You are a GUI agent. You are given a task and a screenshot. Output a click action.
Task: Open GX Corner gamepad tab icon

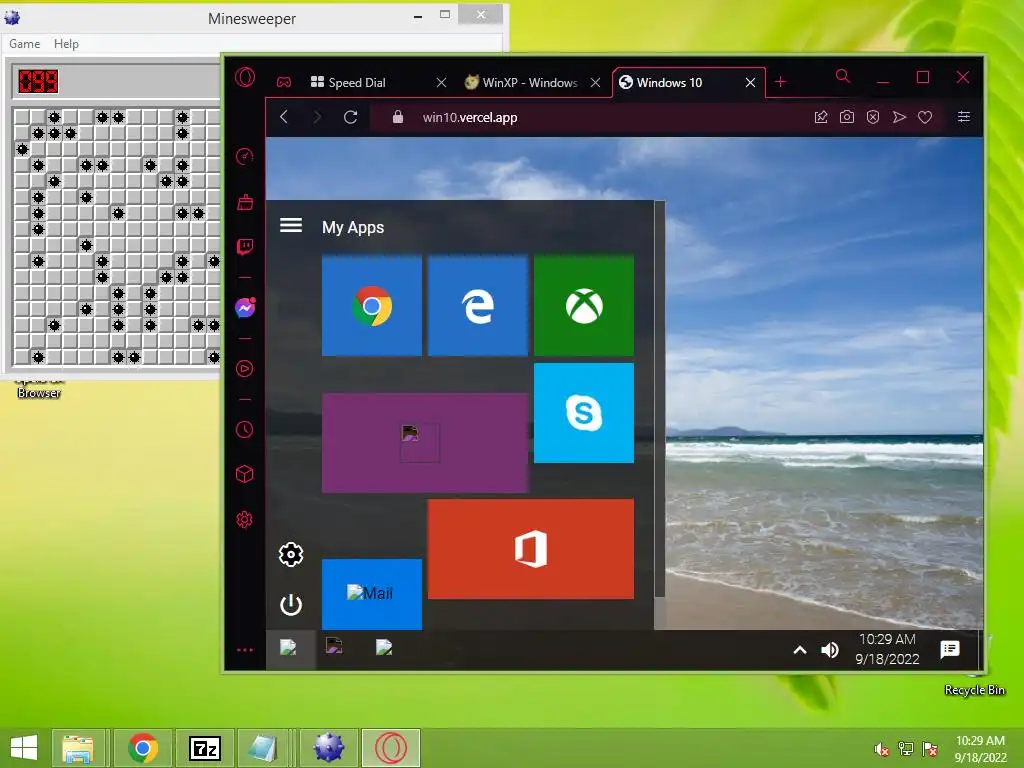click(x=283, y=82)
